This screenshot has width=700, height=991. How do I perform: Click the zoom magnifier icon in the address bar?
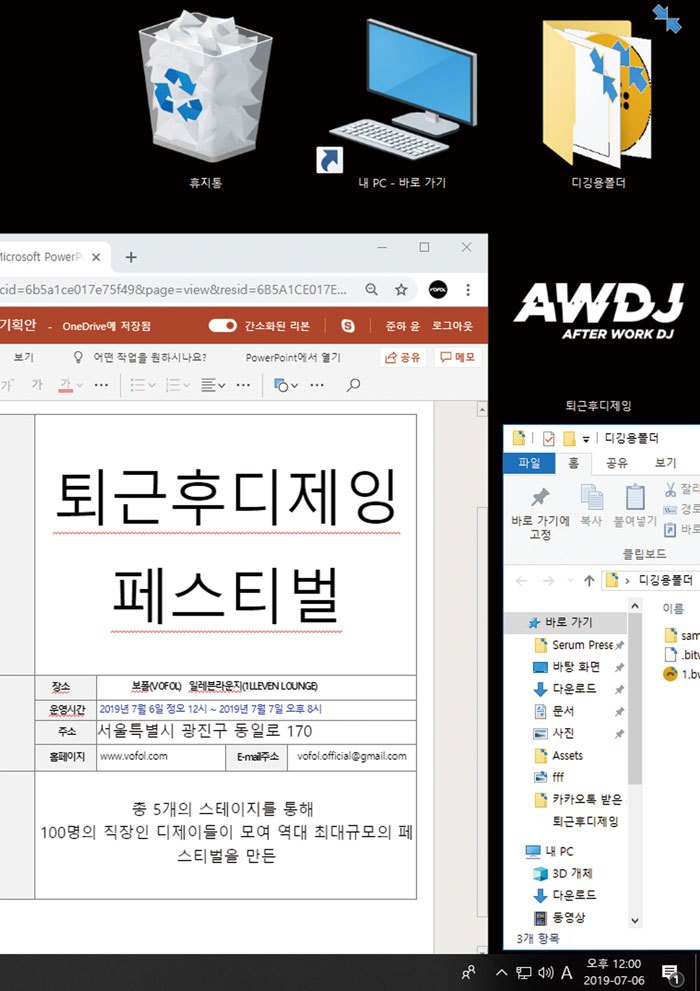[371, 289]
